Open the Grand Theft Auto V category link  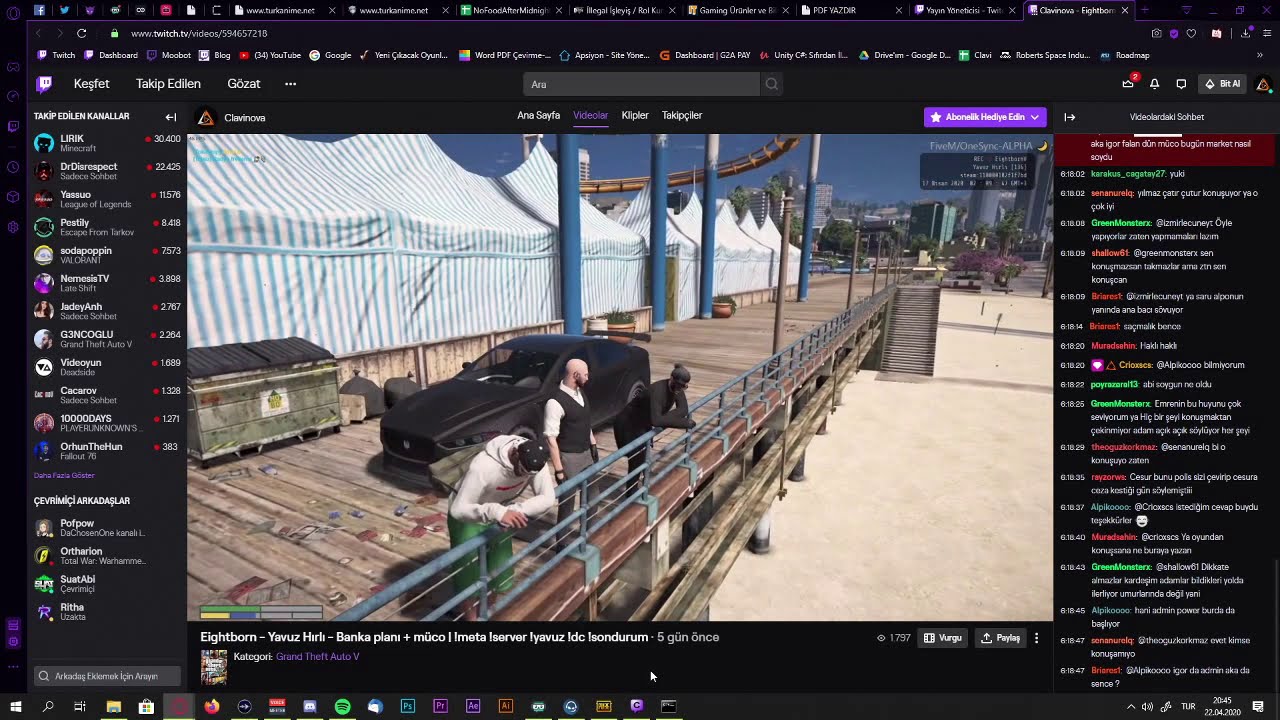pyautogui.click(x=317, y=657)
